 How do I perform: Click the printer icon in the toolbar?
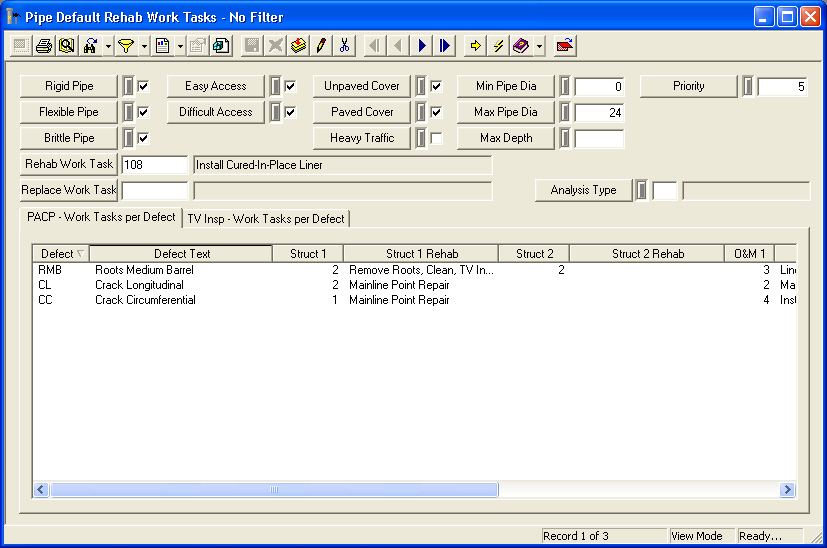click(x=44, y=46)
